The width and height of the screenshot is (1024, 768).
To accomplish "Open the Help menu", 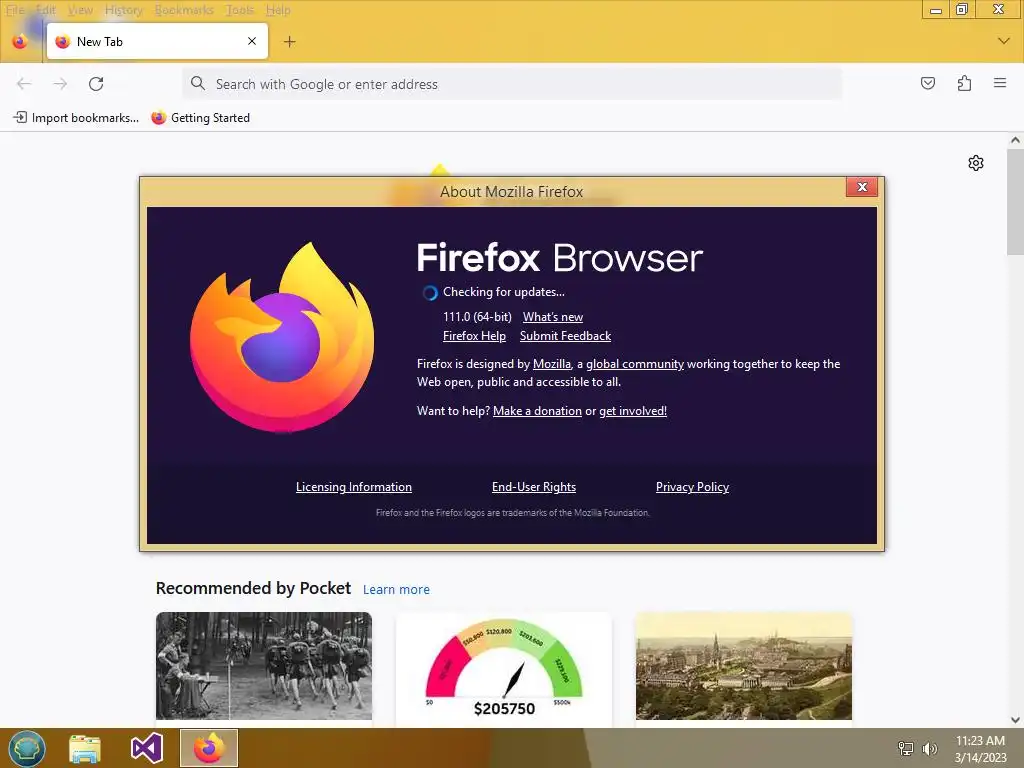I will [278, 10].
